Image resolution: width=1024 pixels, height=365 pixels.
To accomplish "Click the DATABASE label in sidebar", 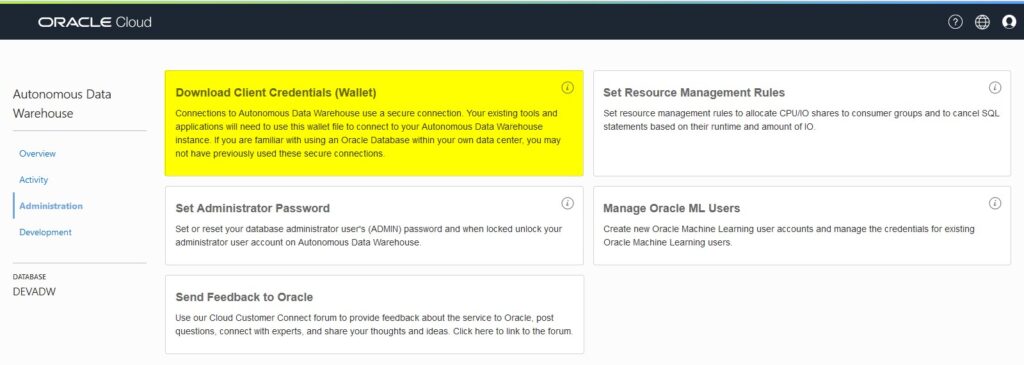I will (x=29, y=277).
